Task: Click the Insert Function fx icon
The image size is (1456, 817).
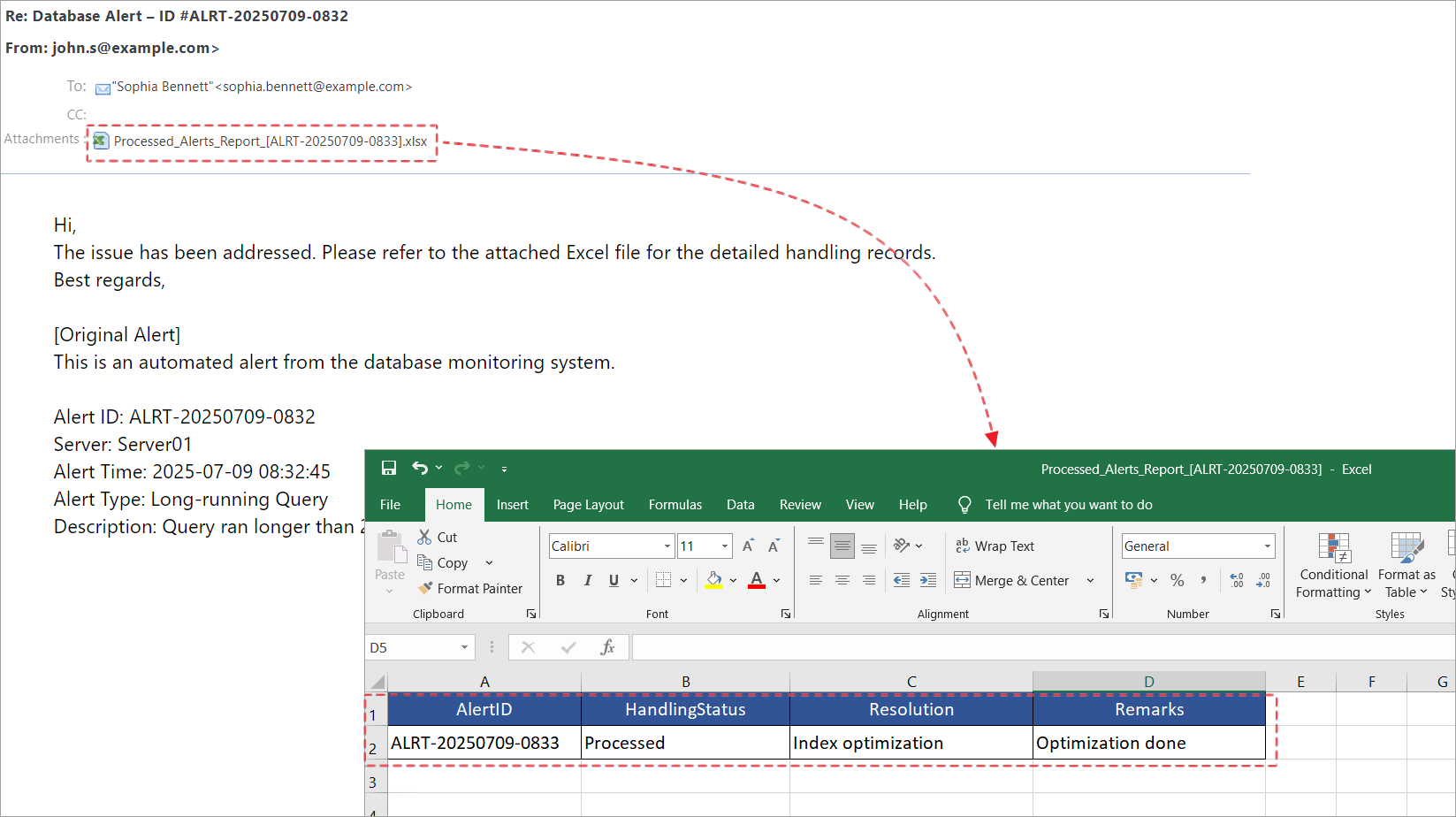Action: [607, 647]
